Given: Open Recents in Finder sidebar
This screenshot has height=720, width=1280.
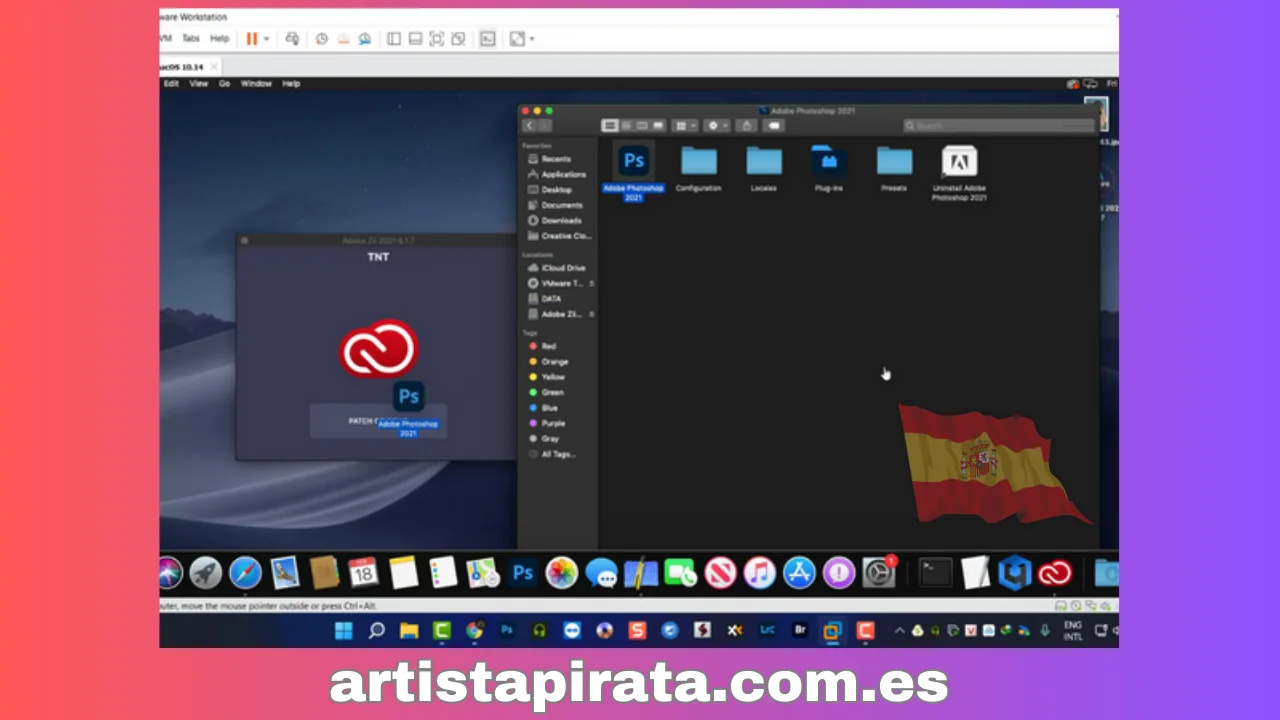Looking at the screenshot, I should (558, 159).
